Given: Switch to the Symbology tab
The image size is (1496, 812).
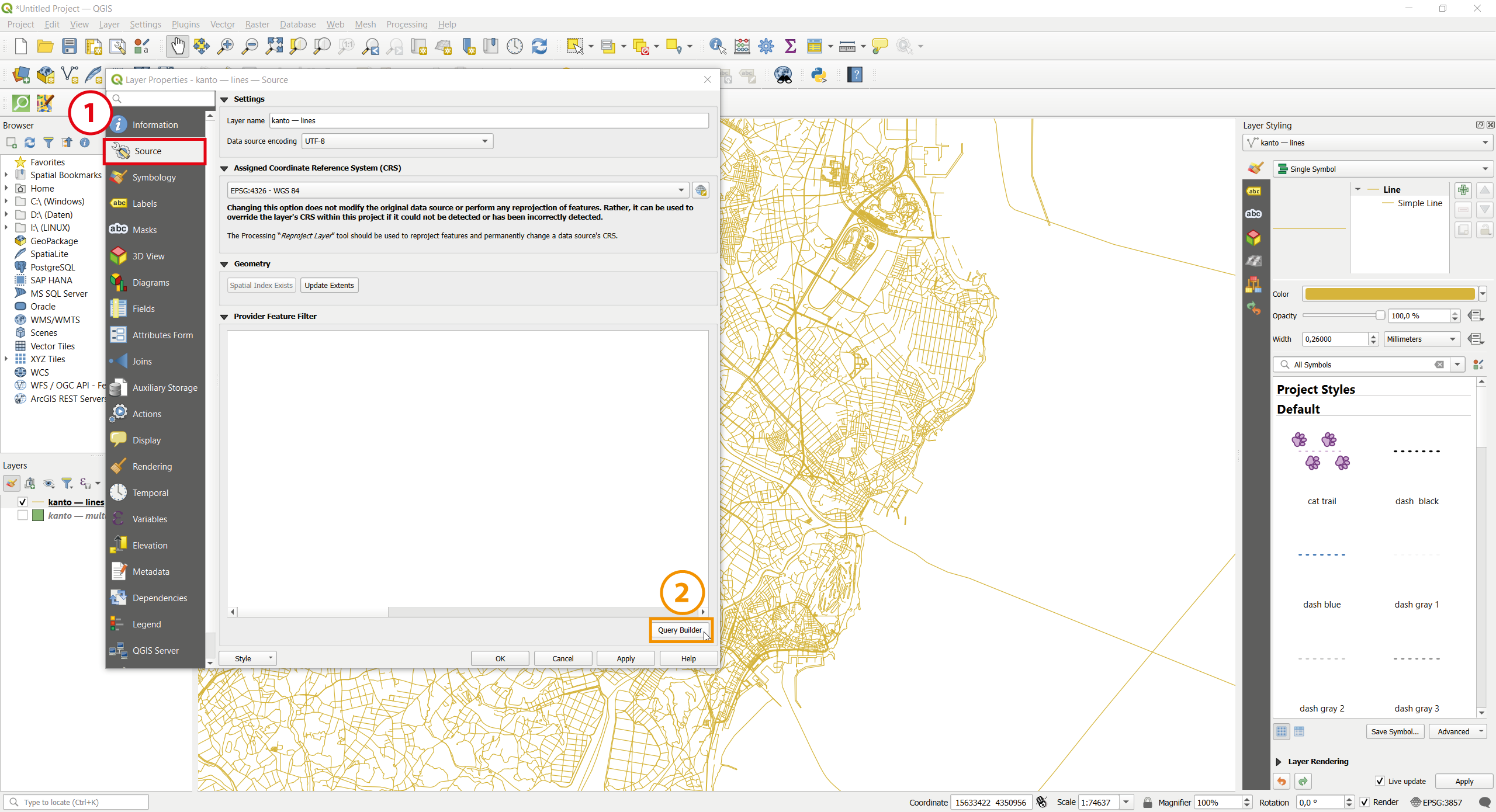Looking at the screenshot, I should pyautogui.click(x=154, y=177).
